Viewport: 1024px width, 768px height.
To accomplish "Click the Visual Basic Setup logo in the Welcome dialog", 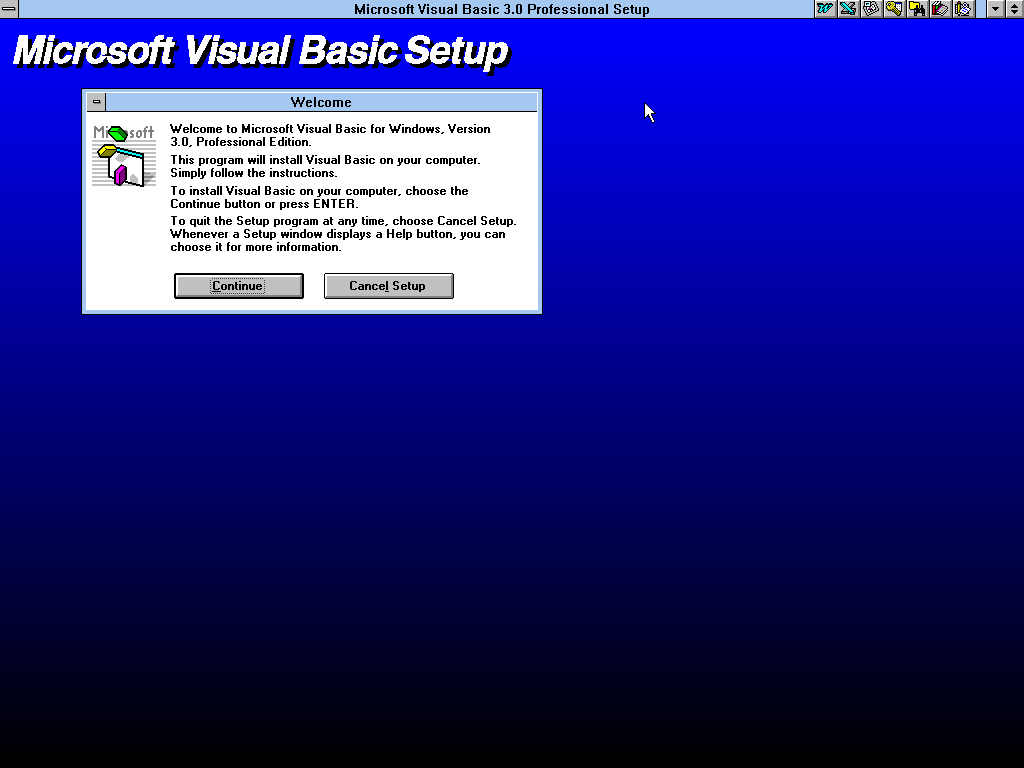I will 124,155.
